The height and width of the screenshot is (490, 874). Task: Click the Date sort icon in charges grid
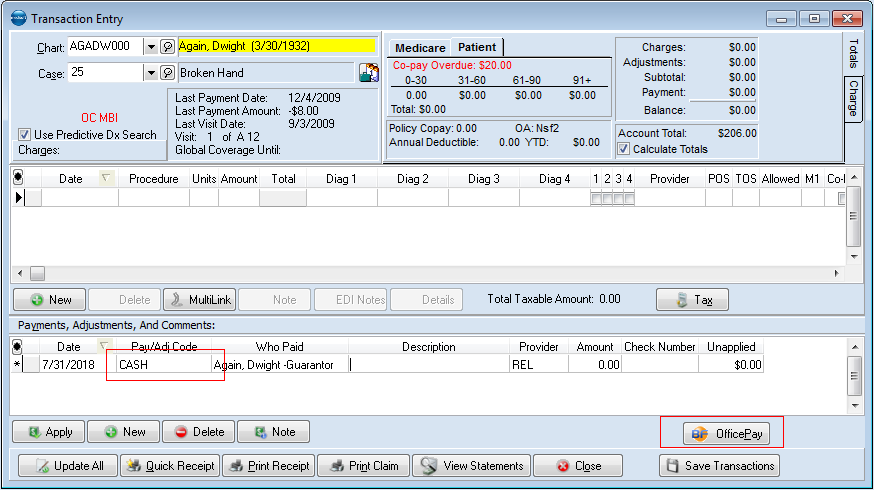click(105, 178)
